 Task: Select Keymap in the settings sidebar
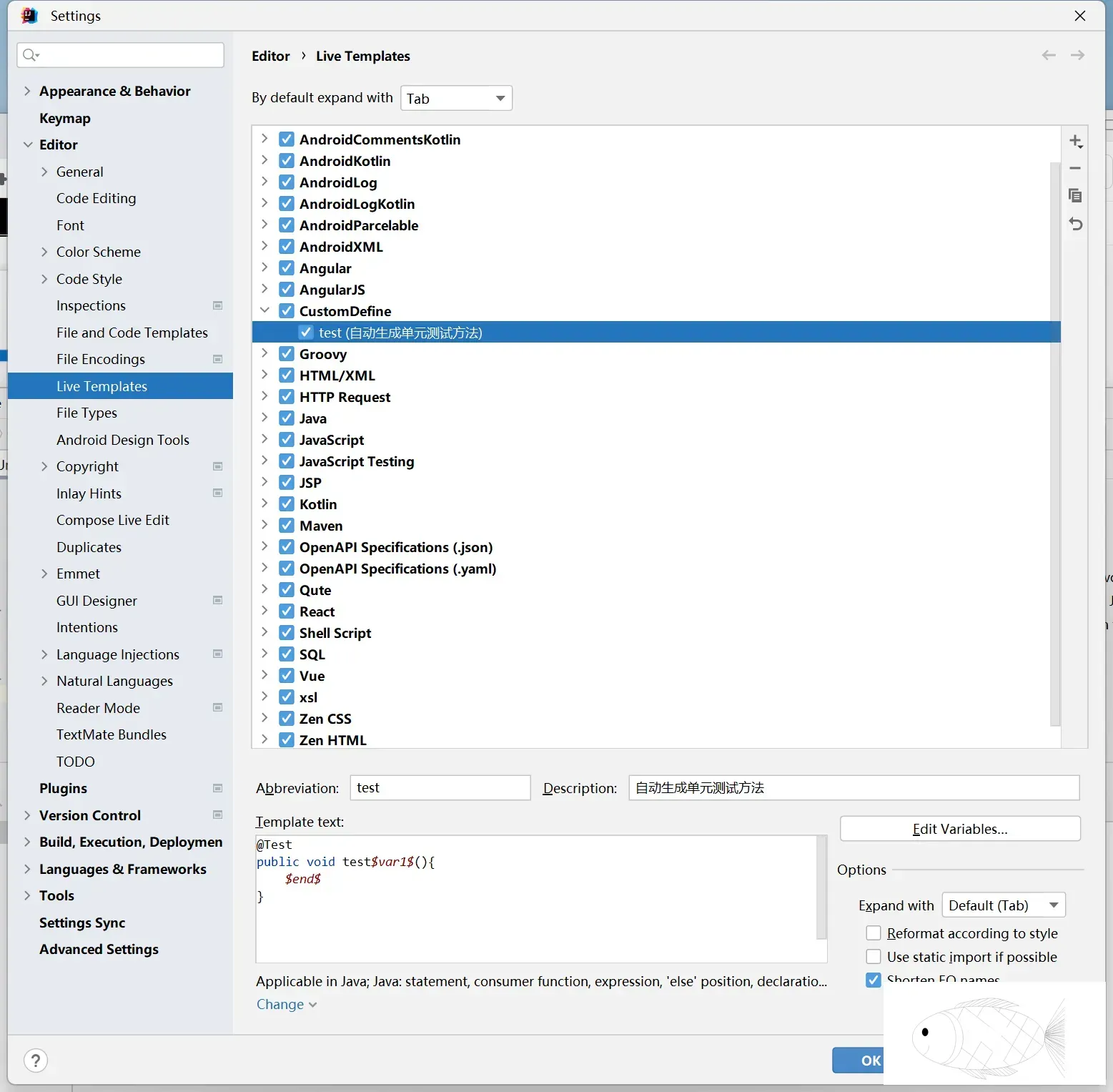[65, 118]
